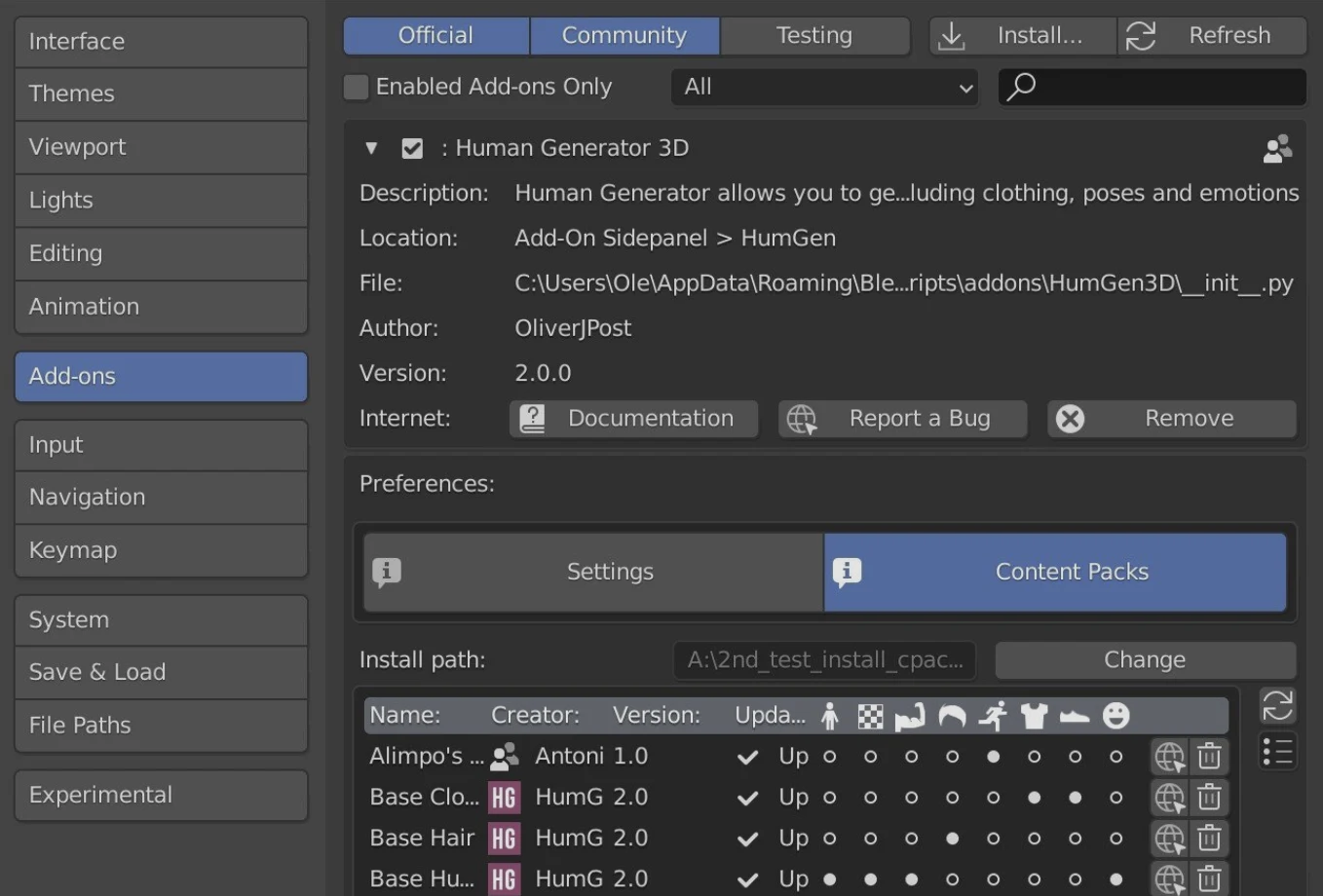Open the add-on Documentation

point(634,419)
